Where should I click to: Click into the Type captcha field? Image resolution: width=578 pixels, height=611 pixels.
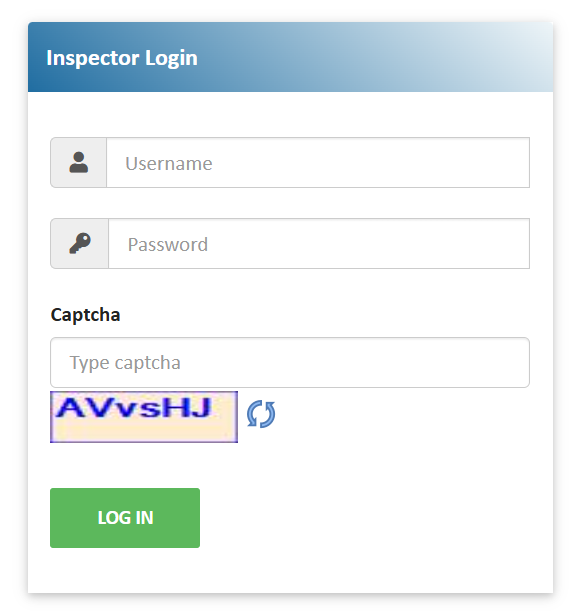pyautogui.click(x=290, y=362)
